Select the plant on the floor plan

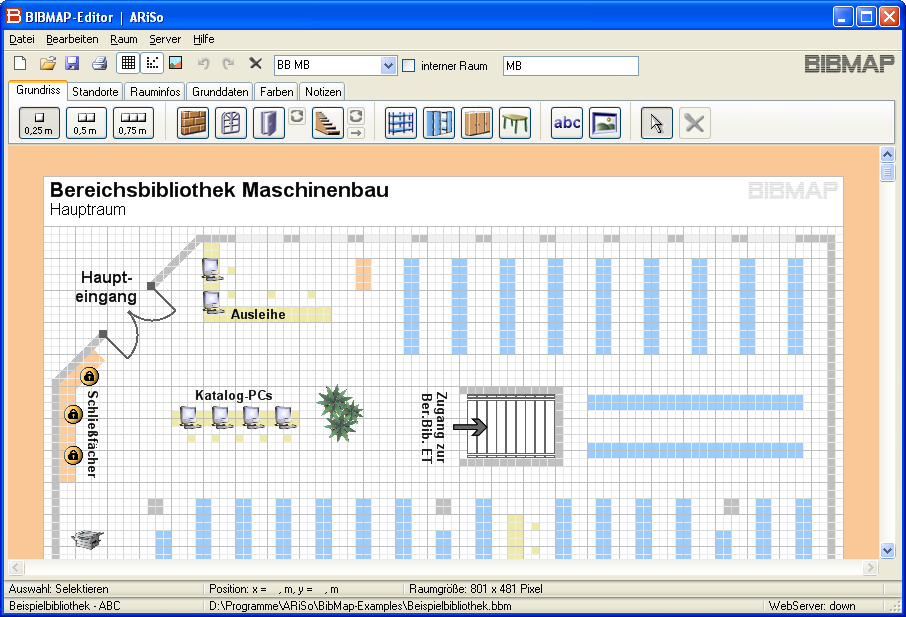point(340,412)
